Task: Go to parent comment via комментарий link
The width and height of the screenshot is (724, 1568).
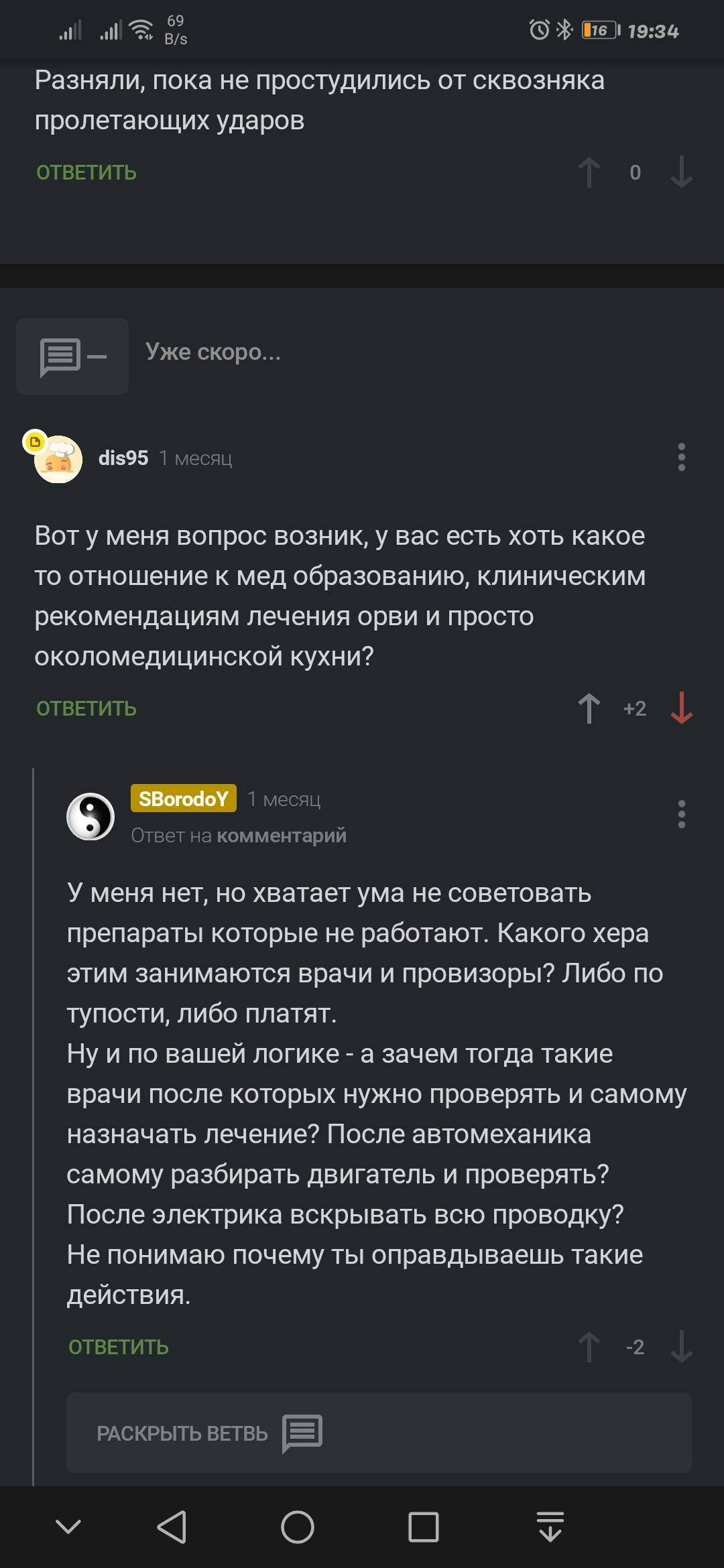Action: (x=282, y=836)
